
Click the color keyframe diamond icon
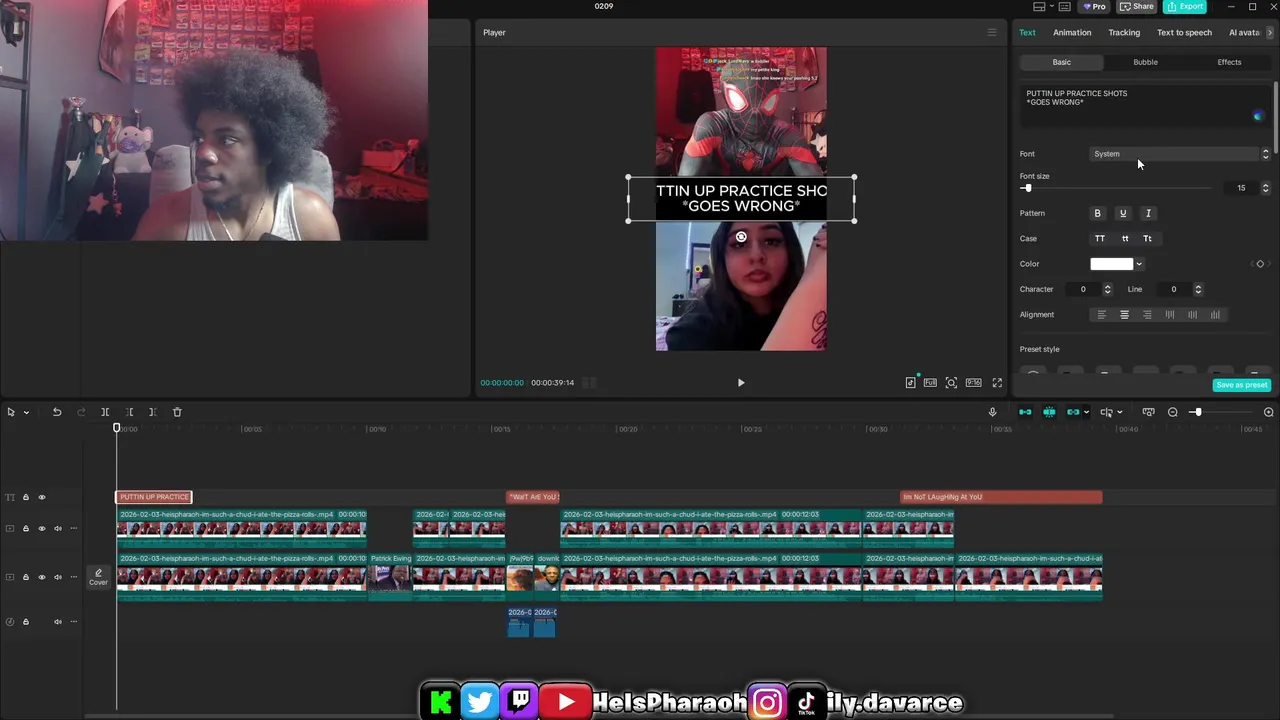[x=1260, y=264]
